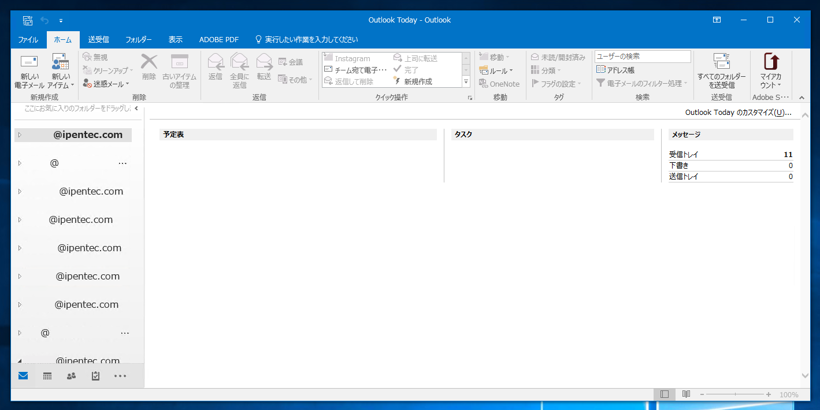Select the 上司に転送 quick step
This screenshot has width=820, height=410.
point(415,59)
